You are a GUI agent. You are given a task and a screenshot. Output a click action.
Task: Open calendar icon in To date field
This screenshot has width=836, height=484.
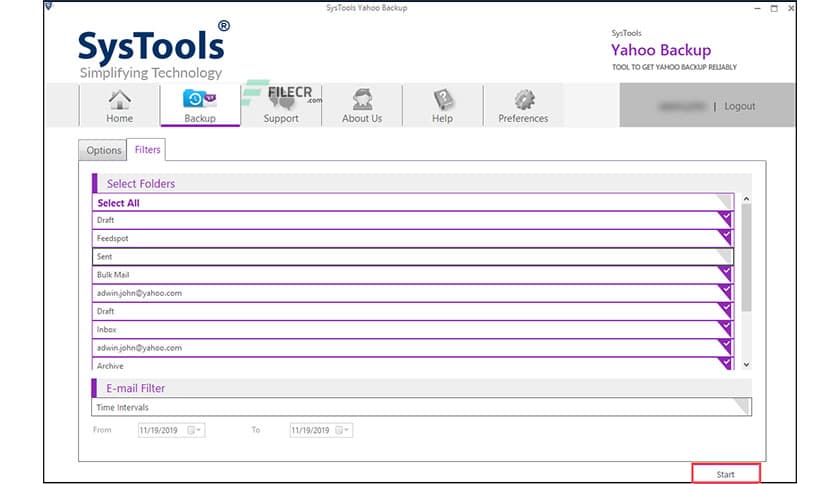coord(339,430)
